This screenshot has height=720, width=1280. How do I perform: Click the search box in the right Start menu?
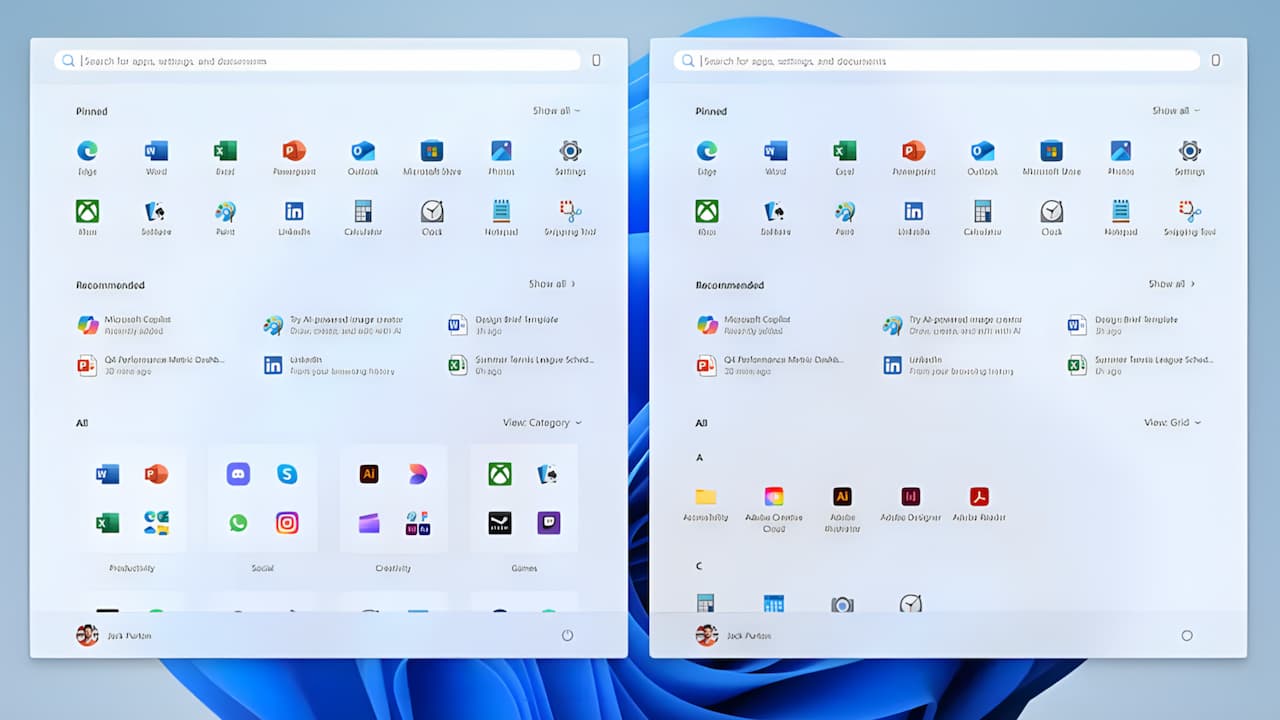pos(936,61)
